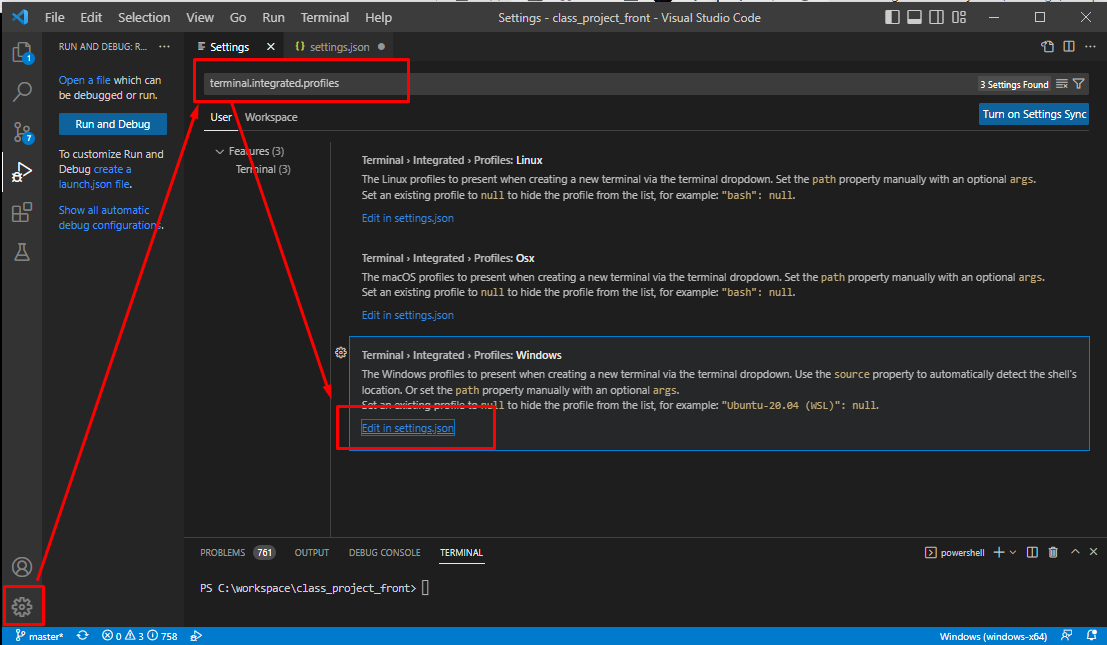Image resolution: width=1107 pixels, height=645 pixels.
Task: Click the VS Code logo icon
Action: click(x=20, y=17)
